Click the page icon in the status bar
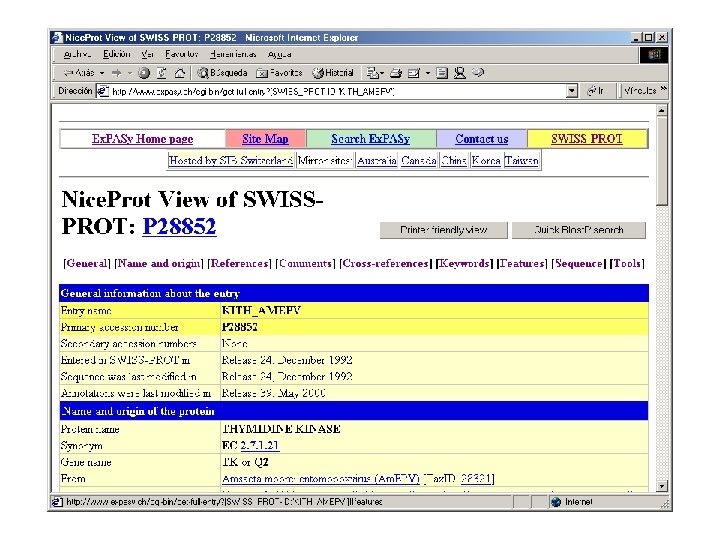The width and height of the screenshot is (720, 540). pyautogui.click(x=57, y=502)
